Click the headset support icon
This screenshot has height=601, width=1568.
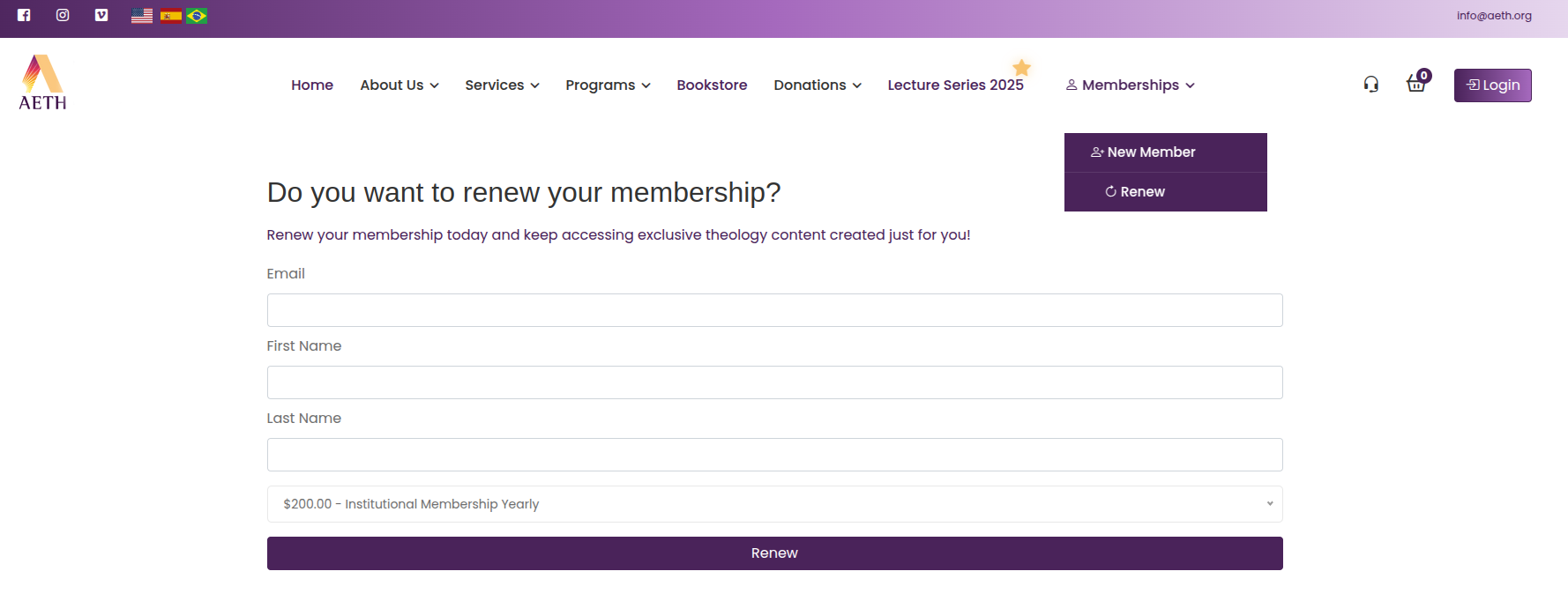1370,85
